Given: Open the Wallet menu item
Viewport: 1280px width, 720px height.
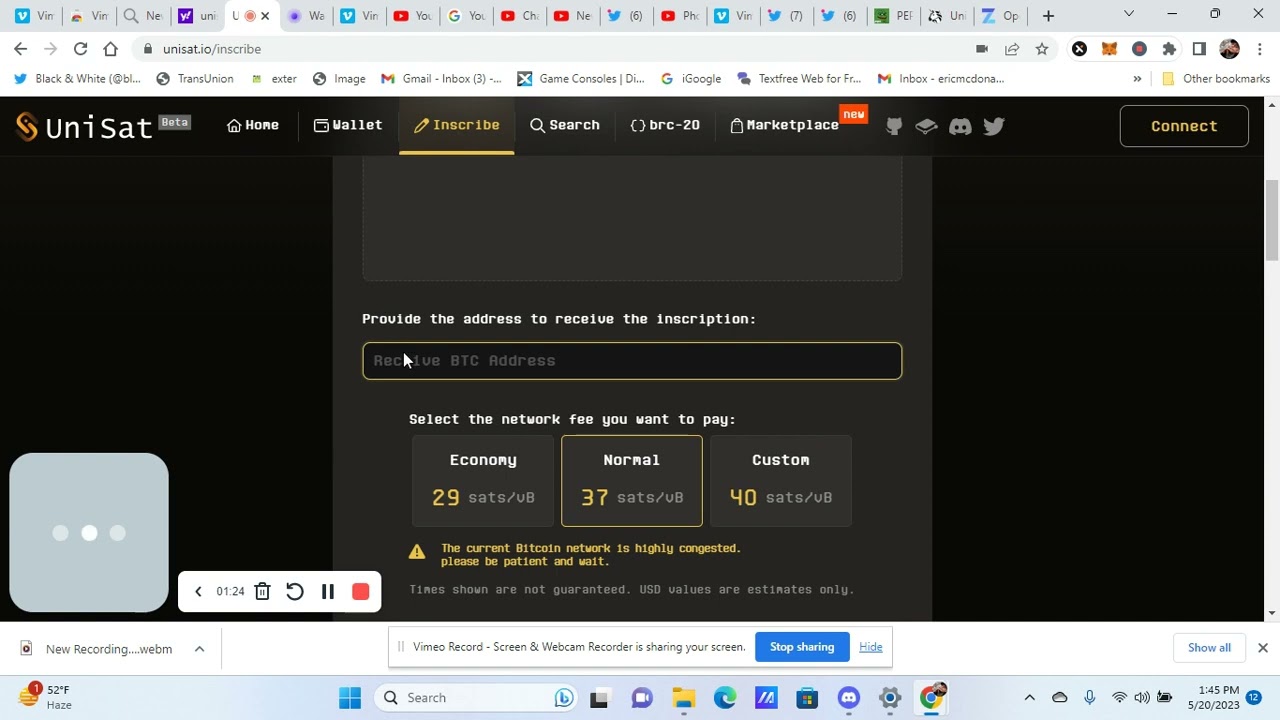Looking at the screenshot, I should 348,125.
